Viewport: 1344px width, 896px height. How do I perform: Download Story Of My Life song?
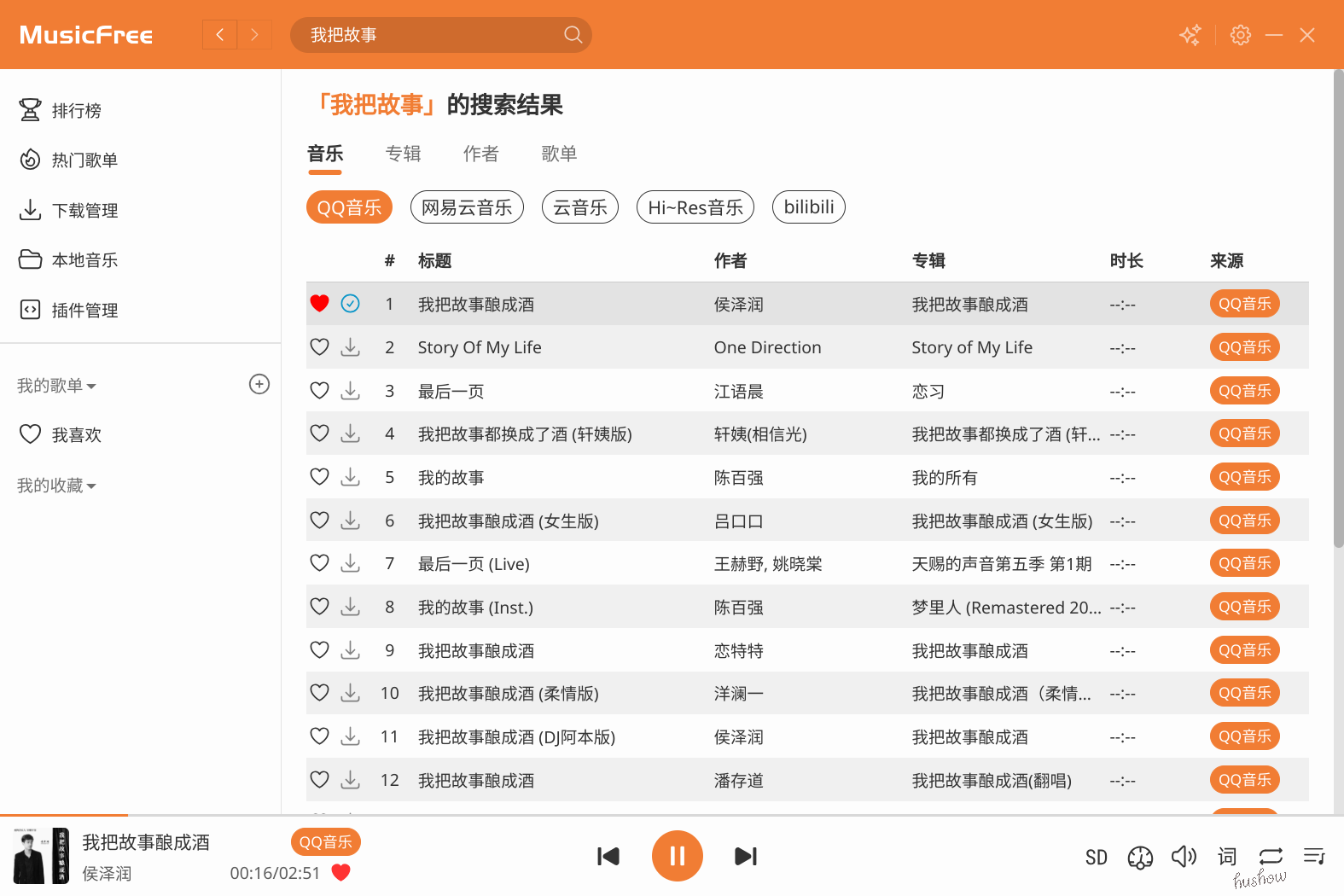click(351, 347)
